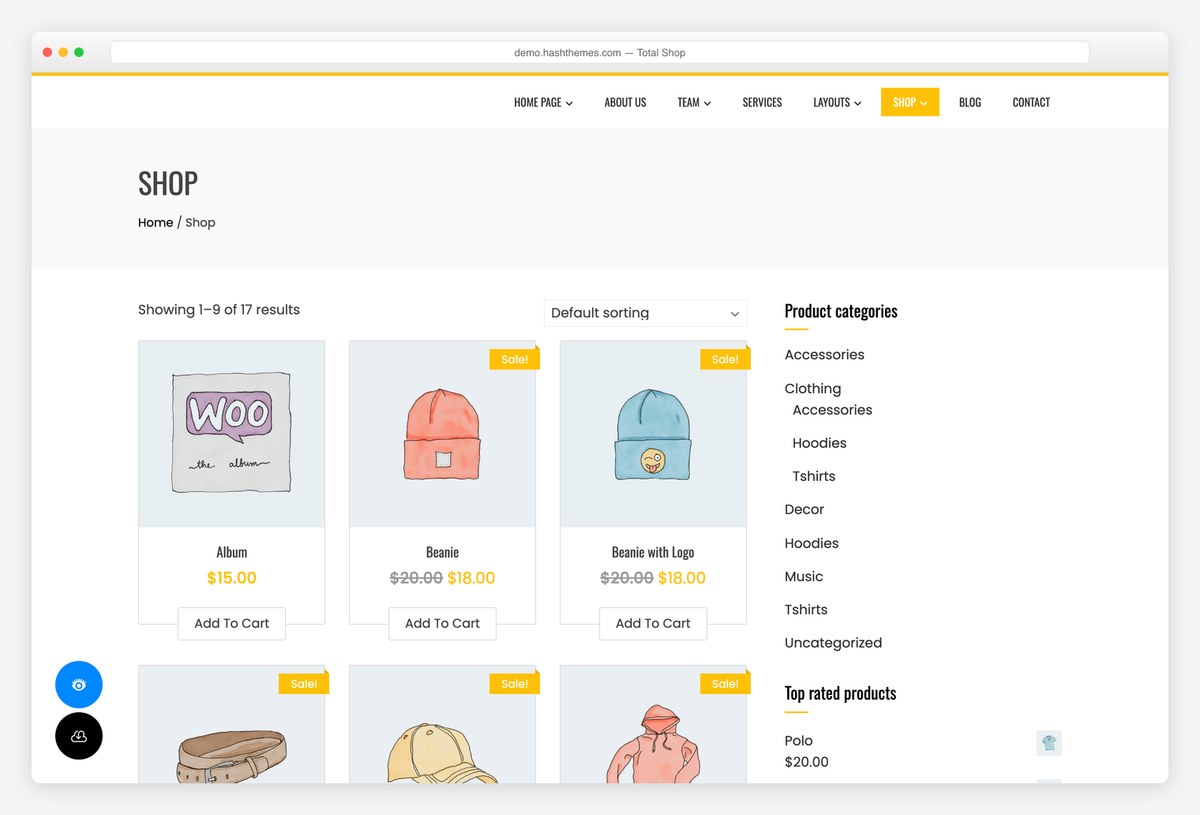1200x815 pixels.
Task: Select Tshirts under Clothing
Action: 814,476
